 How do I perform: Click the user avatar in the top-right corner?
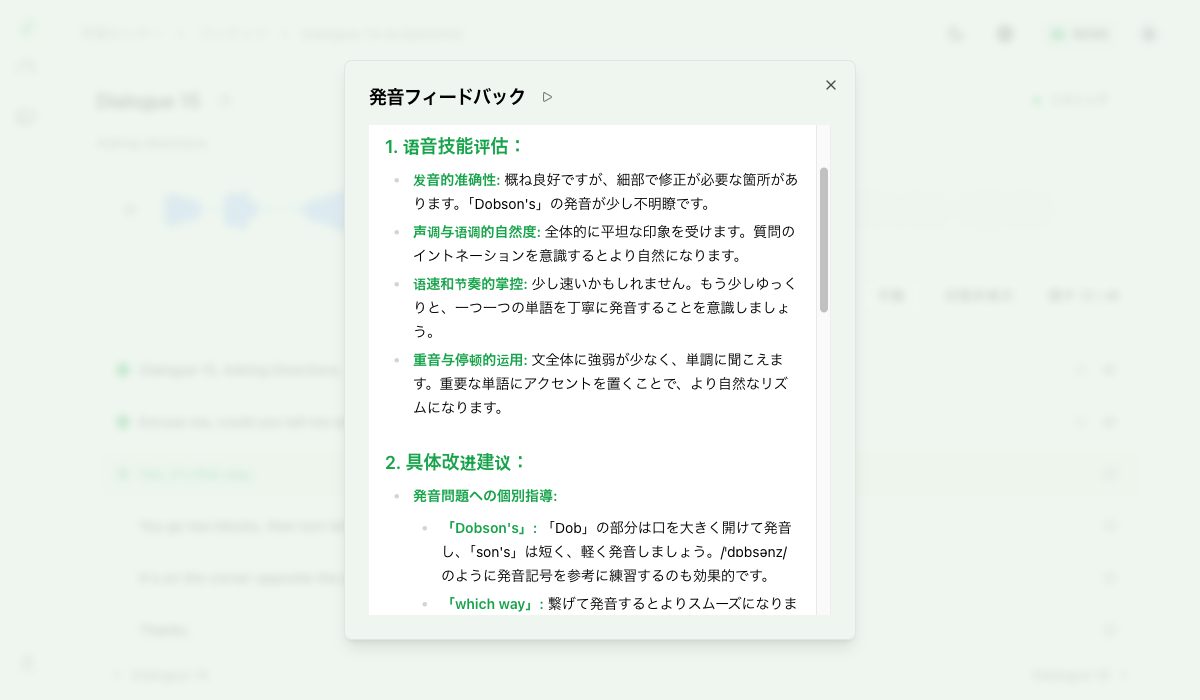click(x=1148, y=33)
